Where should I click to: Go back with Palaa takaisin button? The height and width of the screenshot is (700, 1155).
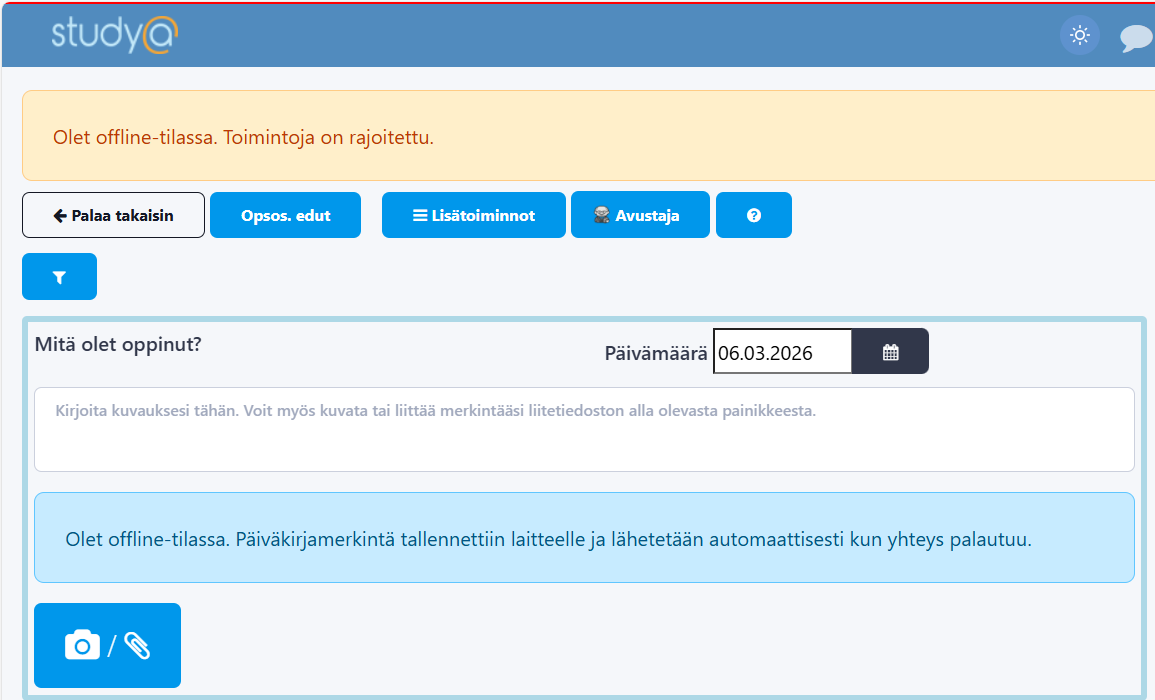click(113, 215)
